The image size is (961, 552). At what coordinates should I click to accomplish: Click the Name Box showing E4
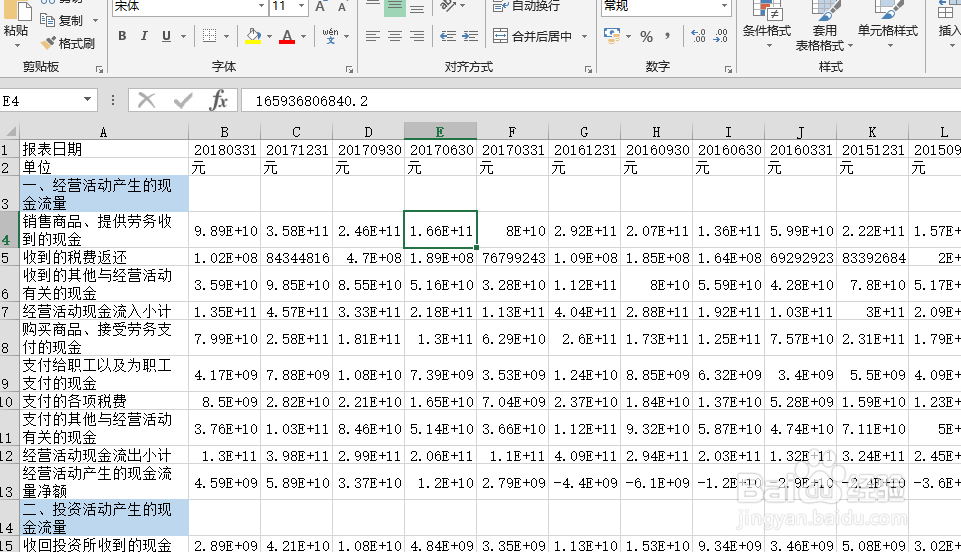point(40,100)
